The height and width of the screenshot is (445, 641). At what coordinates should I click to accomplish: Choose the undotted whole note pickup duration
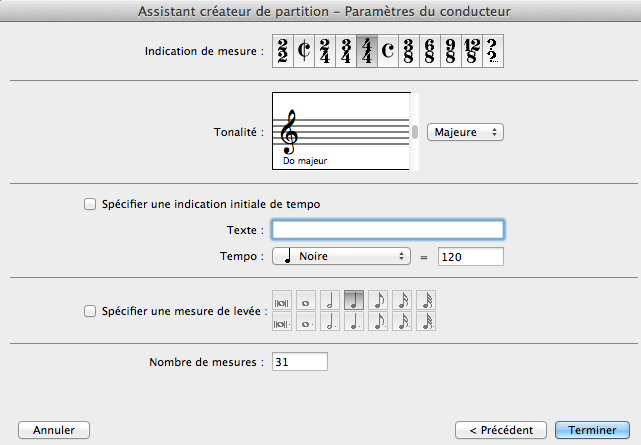[304, 299]
